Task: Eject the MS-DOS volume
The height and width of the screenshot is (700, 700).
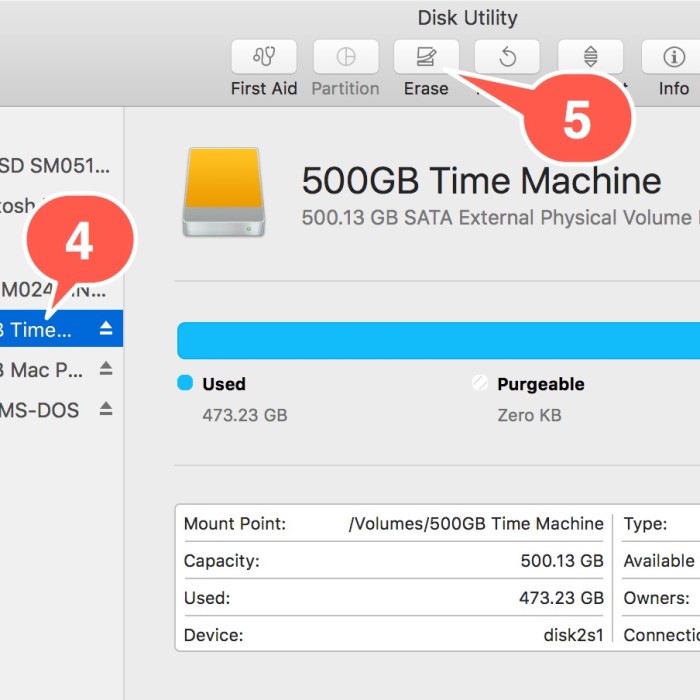Action: tap(106, 409)
